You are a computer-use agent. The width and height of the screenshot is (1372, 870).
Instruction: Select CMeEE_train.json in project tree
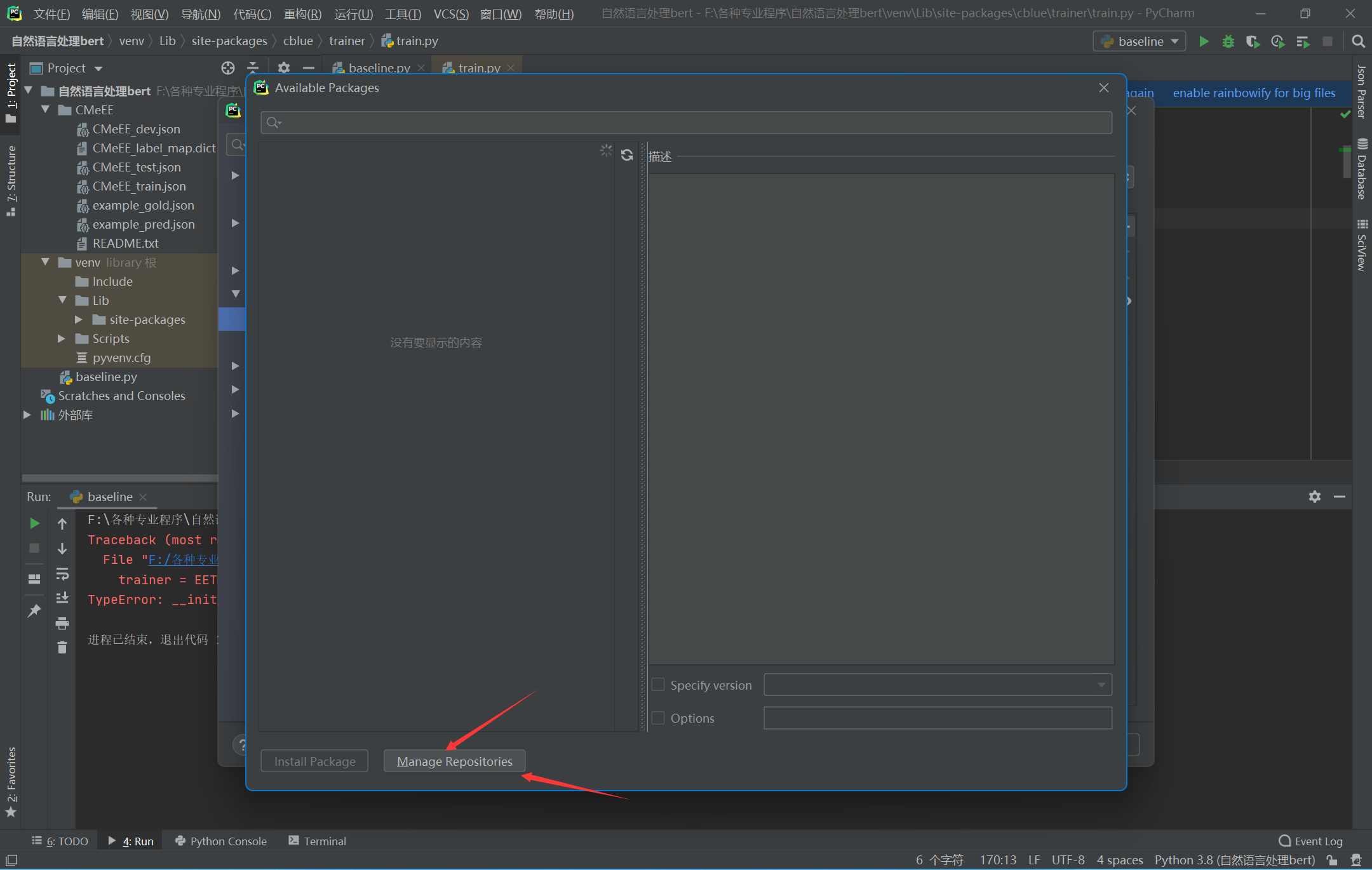coord(139,186)
